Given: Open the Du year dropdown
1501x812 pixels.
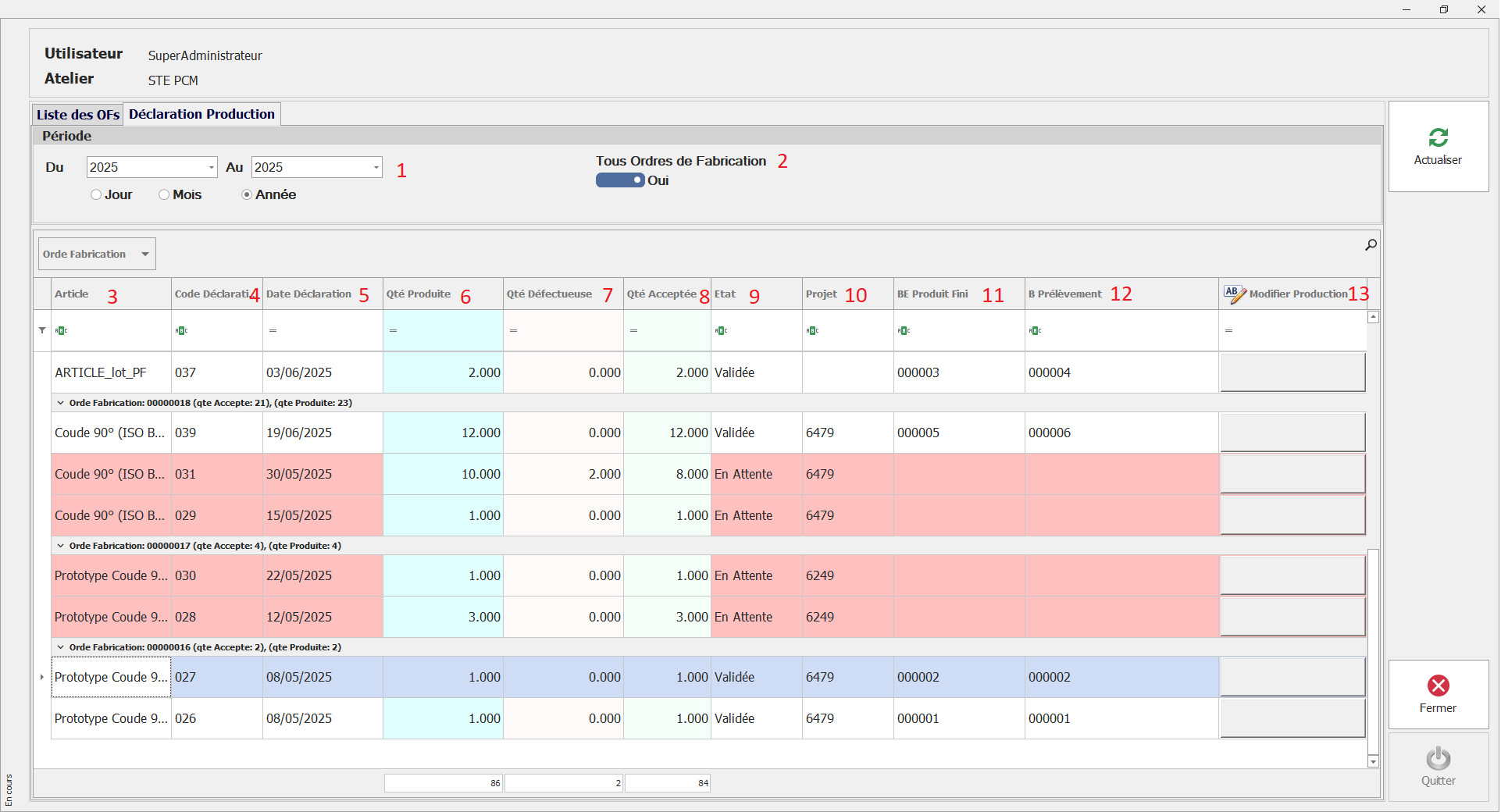Looking at the screenshot, I should pyautogui.click(x=211, y=168).
